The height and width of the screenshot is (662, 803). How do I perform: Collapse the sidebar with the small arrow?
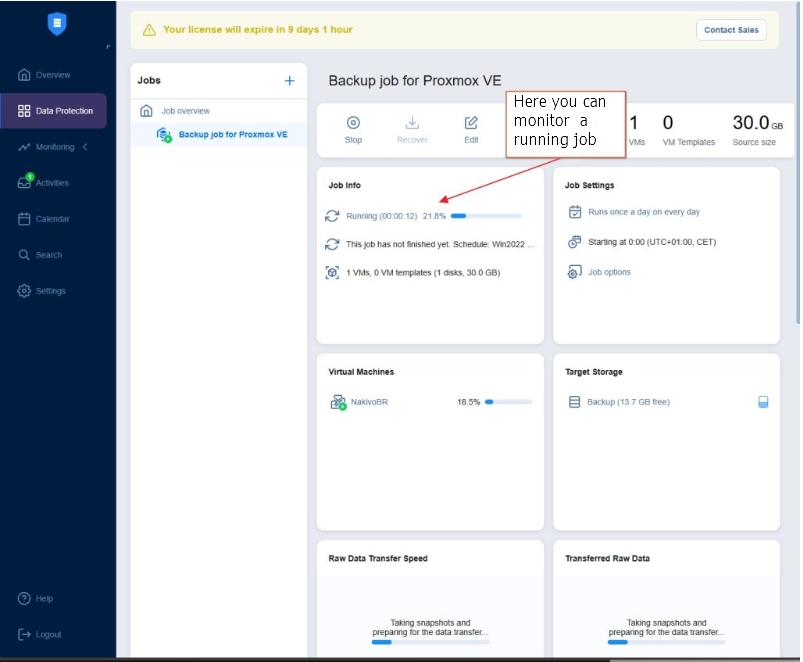[108, 47]
